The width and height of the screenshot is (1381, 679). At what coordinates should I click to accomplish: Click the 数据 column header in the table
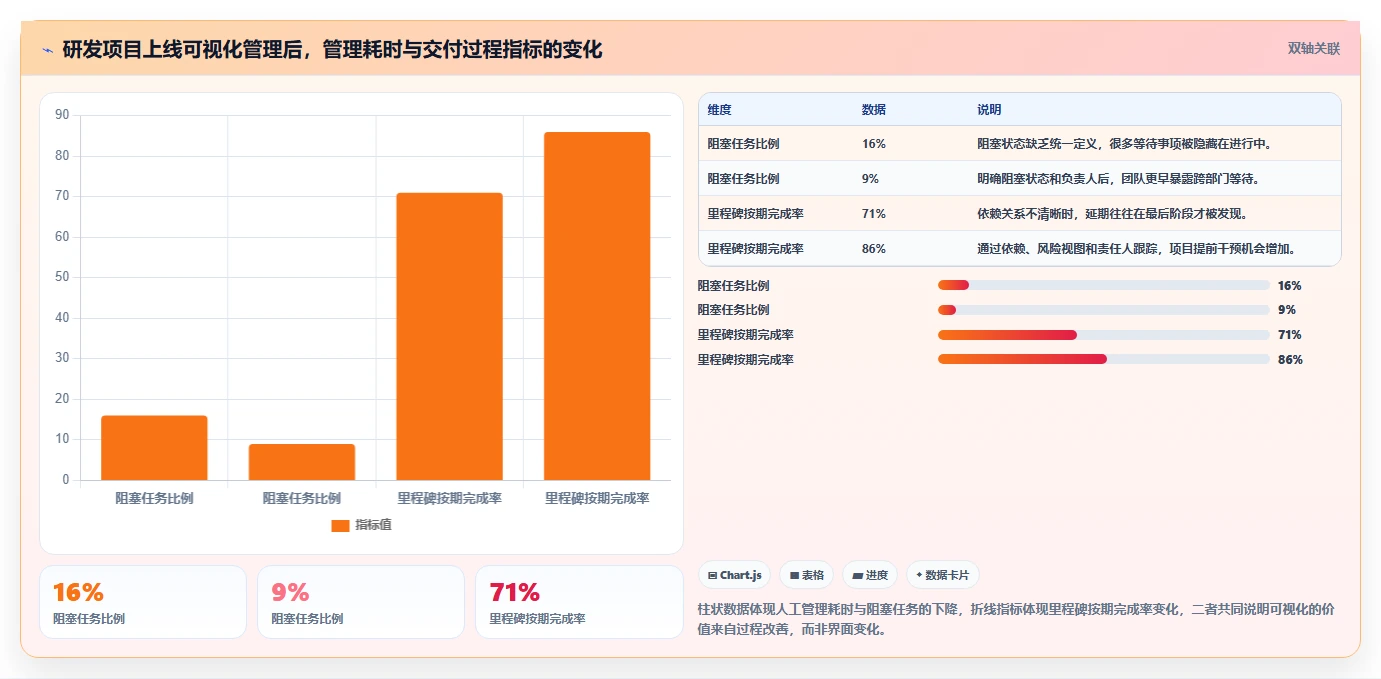tap(873, 110)
